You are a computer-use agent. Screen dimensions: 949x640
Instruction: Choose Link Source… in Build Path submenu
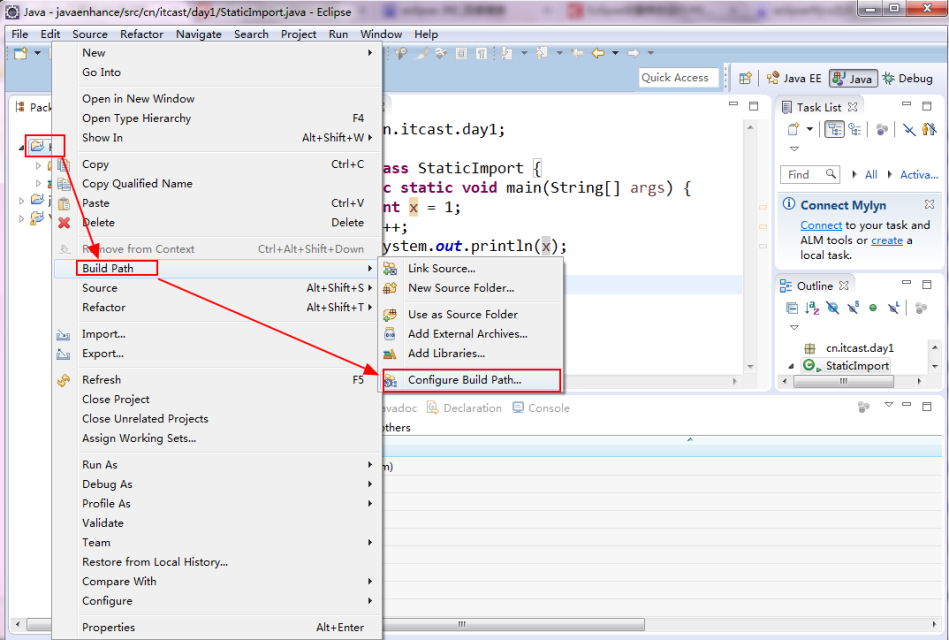tap(470, 268)
